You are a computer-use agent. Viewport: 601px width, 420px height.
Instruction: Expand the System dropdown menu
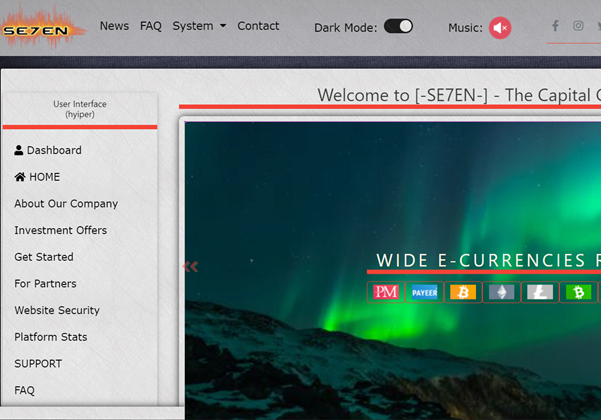click(199, 26)
